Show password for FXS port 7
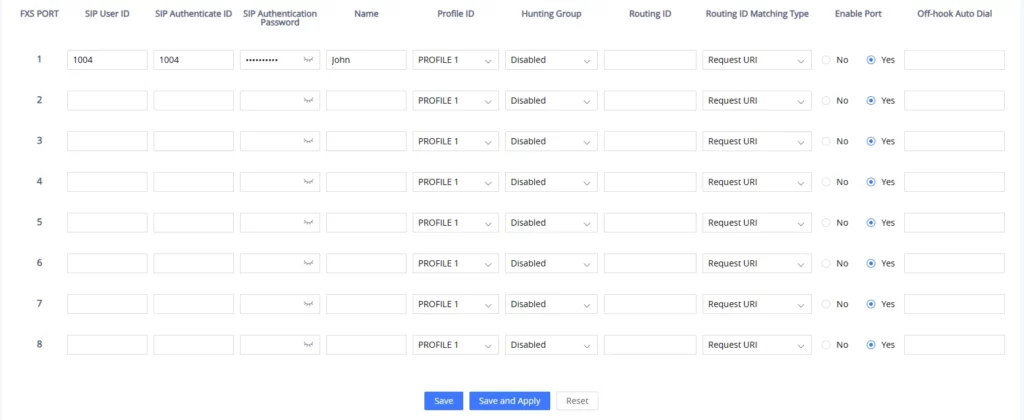This screenshot has height=420, width=1024. point(309,304)
